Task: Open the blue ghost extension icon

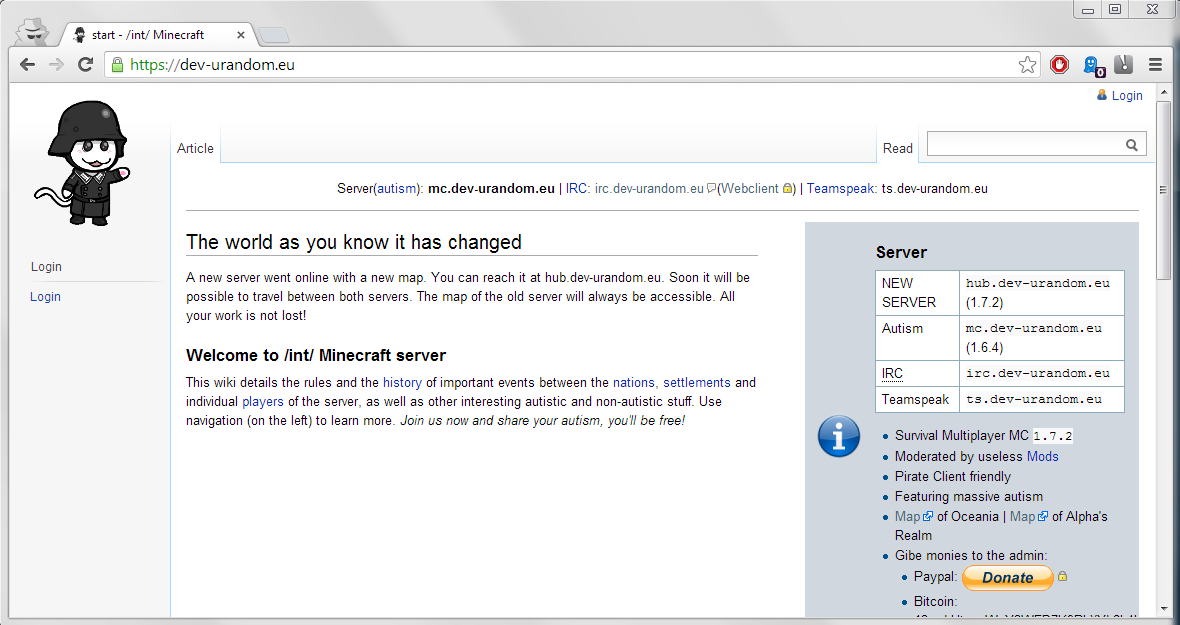Action: pyautogui.click(x=1093, y=65)
